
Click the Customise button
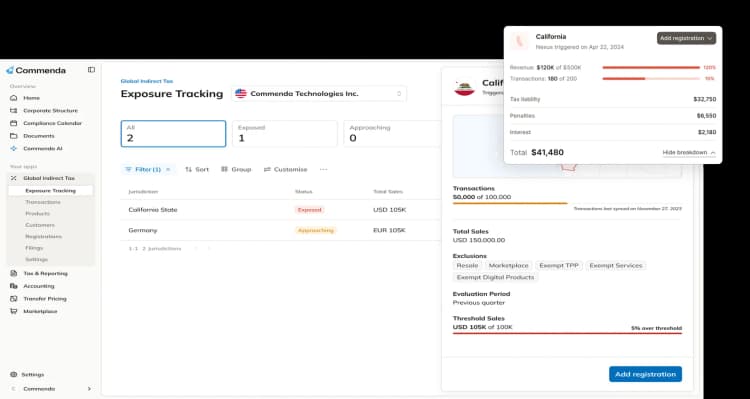click(x=286, y=169)
